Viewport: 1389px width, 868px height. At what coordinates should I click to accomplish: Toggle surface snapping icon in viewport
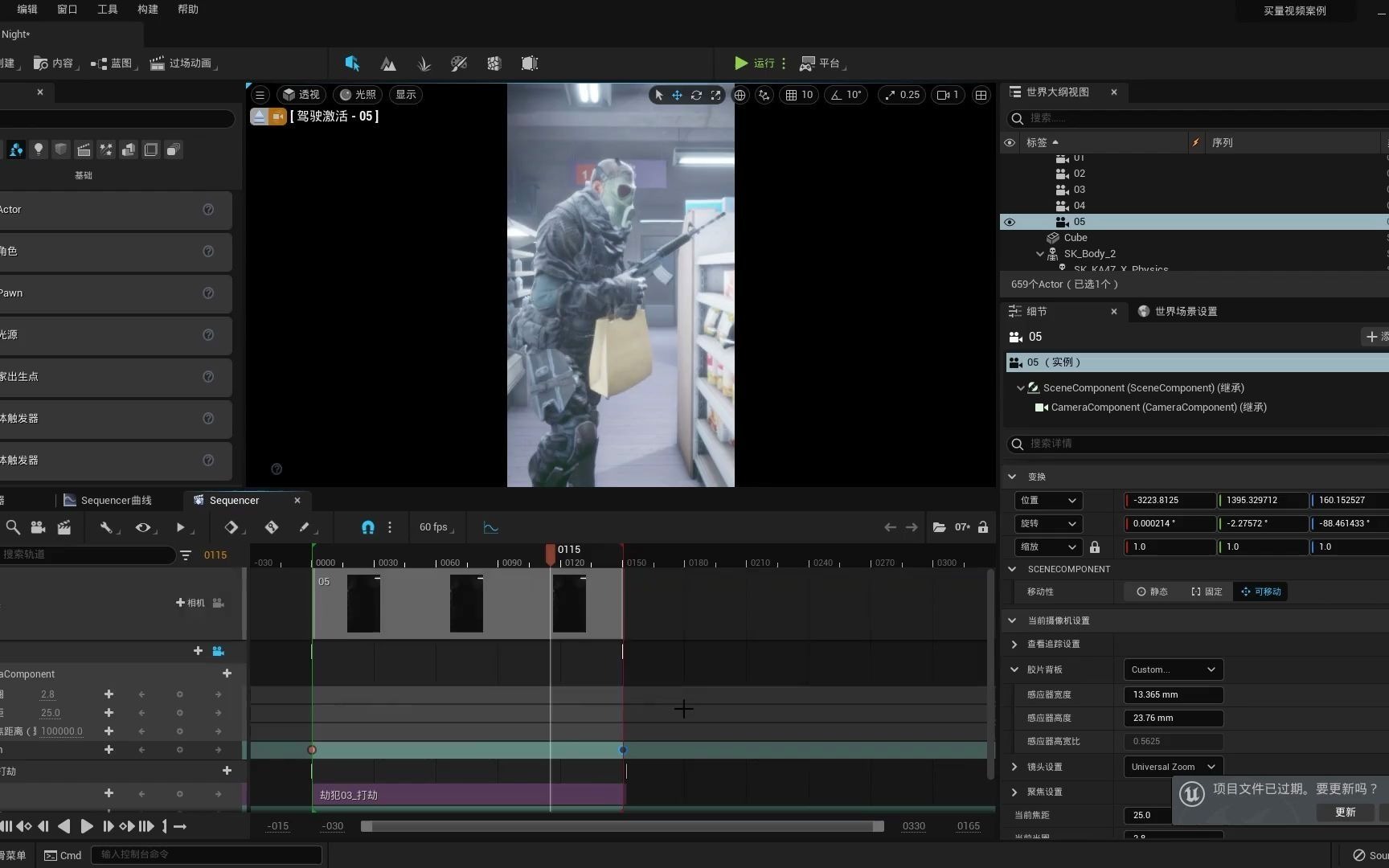click(x=764, y=95)
